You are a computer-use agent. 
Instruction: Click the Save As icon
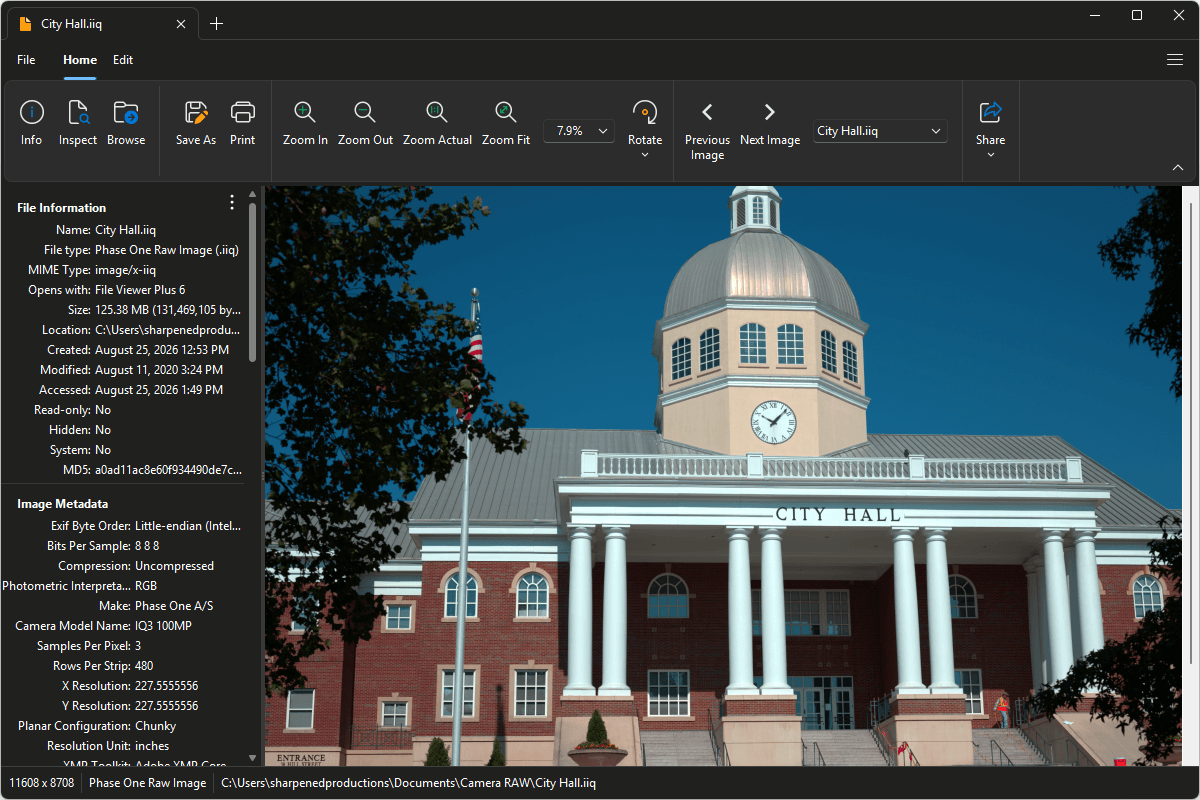point(196,112)
